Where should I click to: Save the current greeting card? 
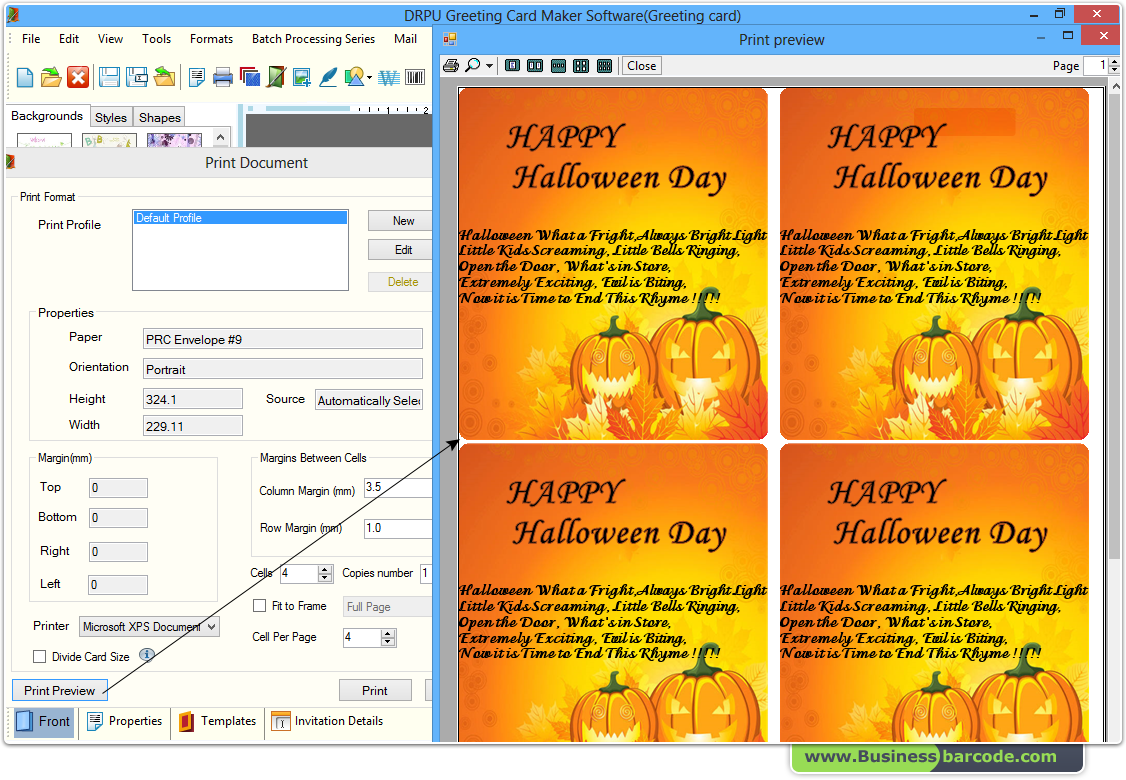(x=108, y=77)
